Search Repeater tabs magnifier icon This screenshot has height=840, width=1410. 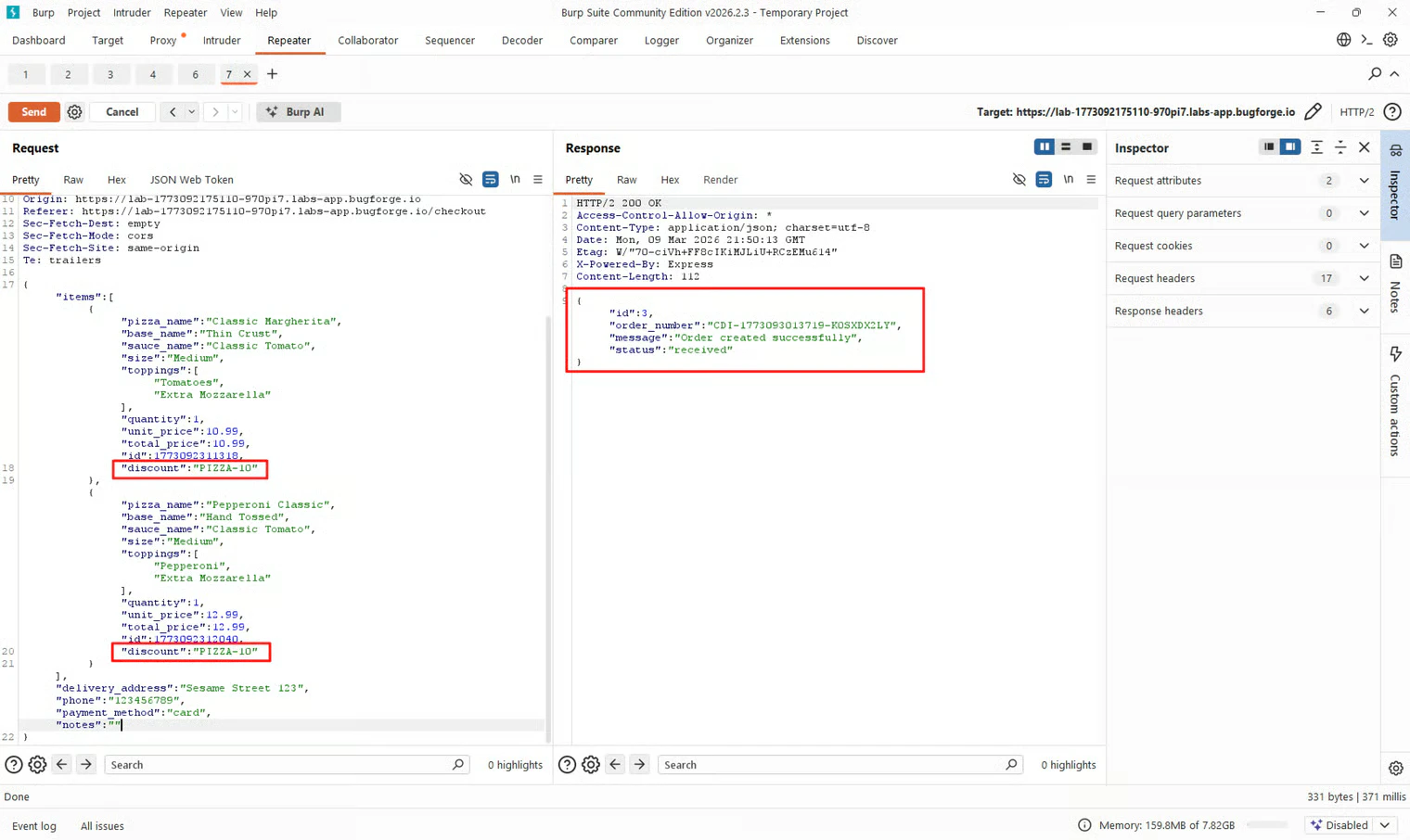point(1375,73)
